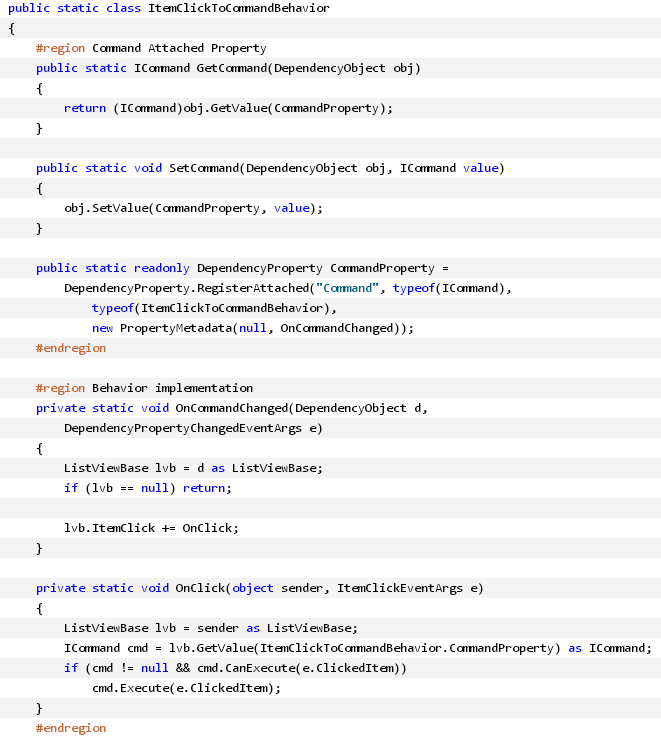The height and width of the screenshot is (742, 661).
Task: Click the 'return (ICommand)obj.GetValue' statement
Action: (x=228, y=108)
